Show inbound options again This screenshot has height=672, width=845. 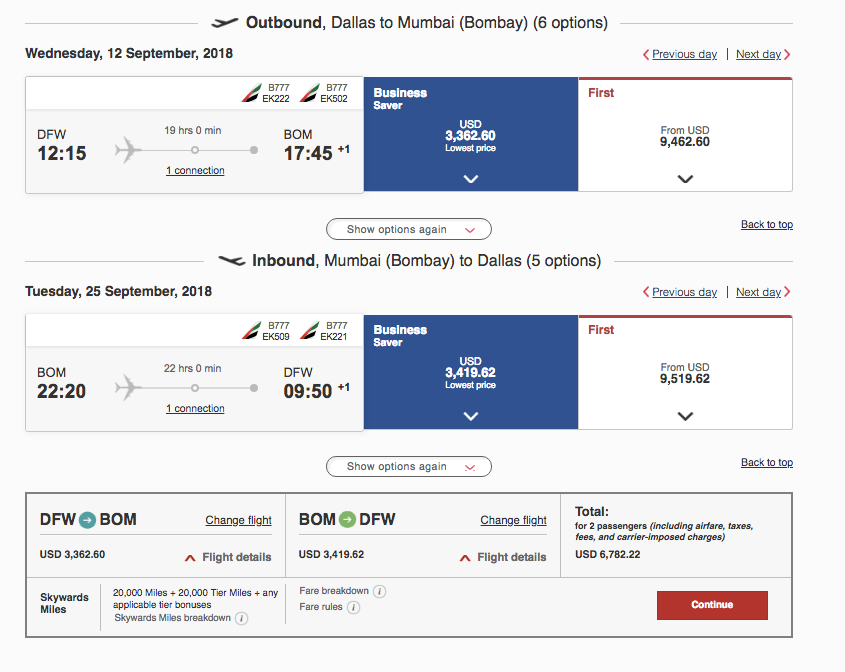409,466
